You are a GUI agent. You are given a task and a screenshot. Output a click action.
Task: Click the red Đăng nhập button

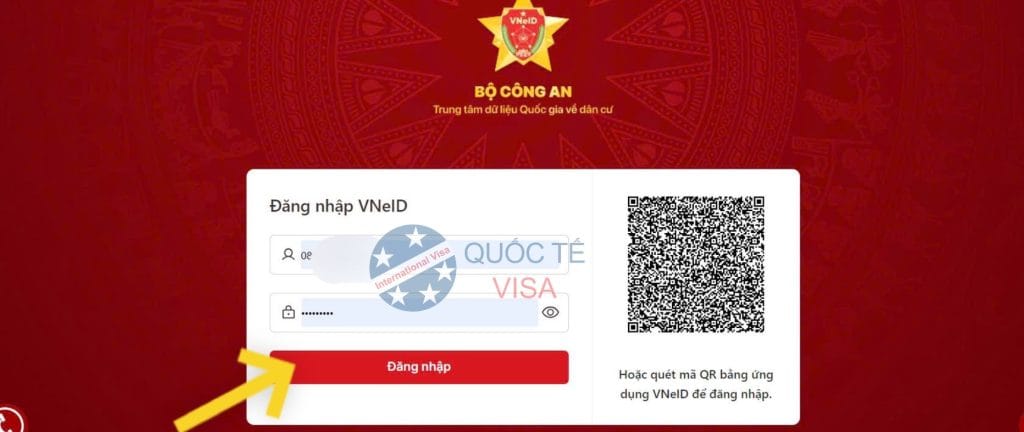click(419, 367)
